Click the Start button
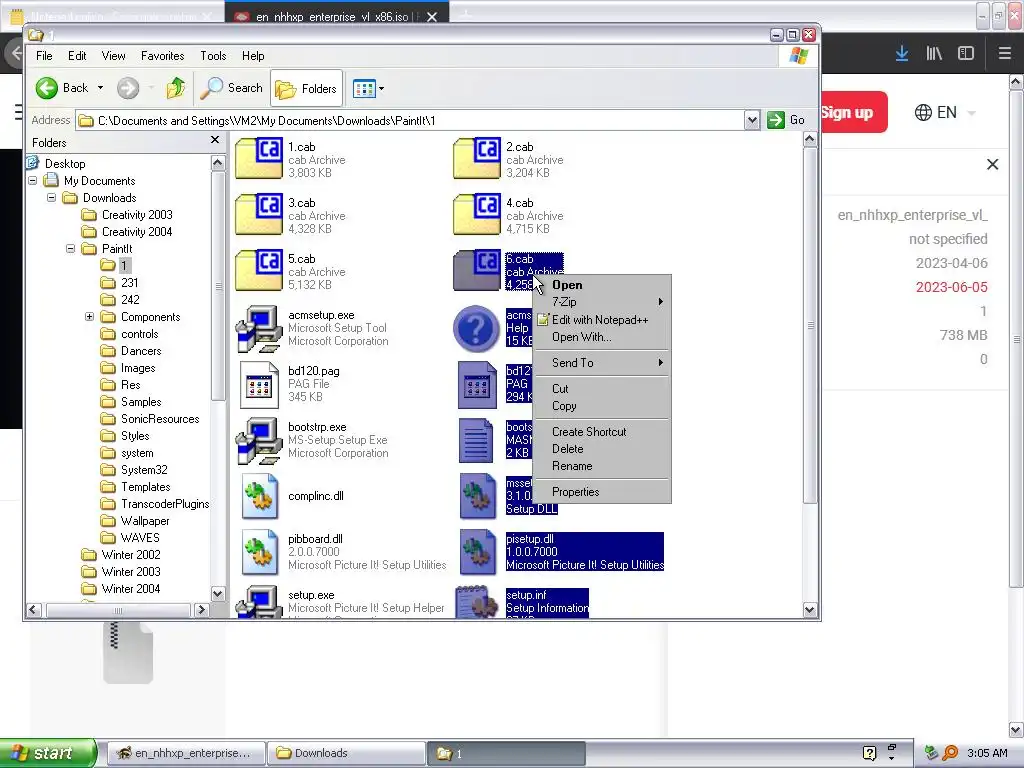 click(x=48, y=753)
